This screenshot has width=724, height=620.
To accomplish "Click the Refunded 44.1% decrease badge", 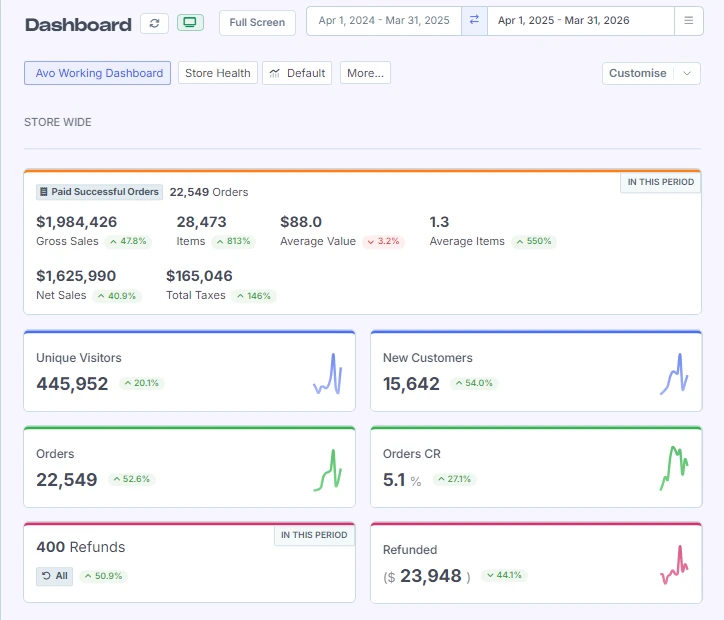I will point(504,575).
